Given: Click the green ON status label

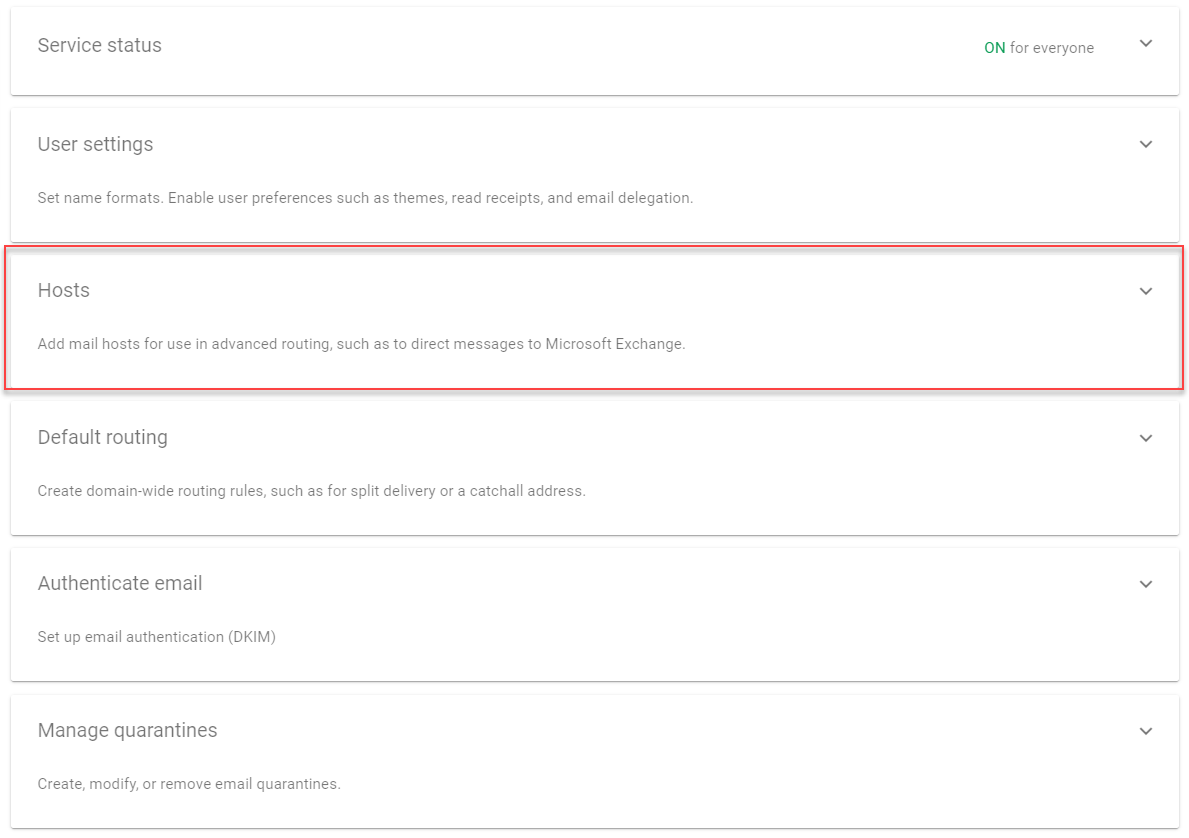Looking at the screenshot, I should click(x=994, y=48).
